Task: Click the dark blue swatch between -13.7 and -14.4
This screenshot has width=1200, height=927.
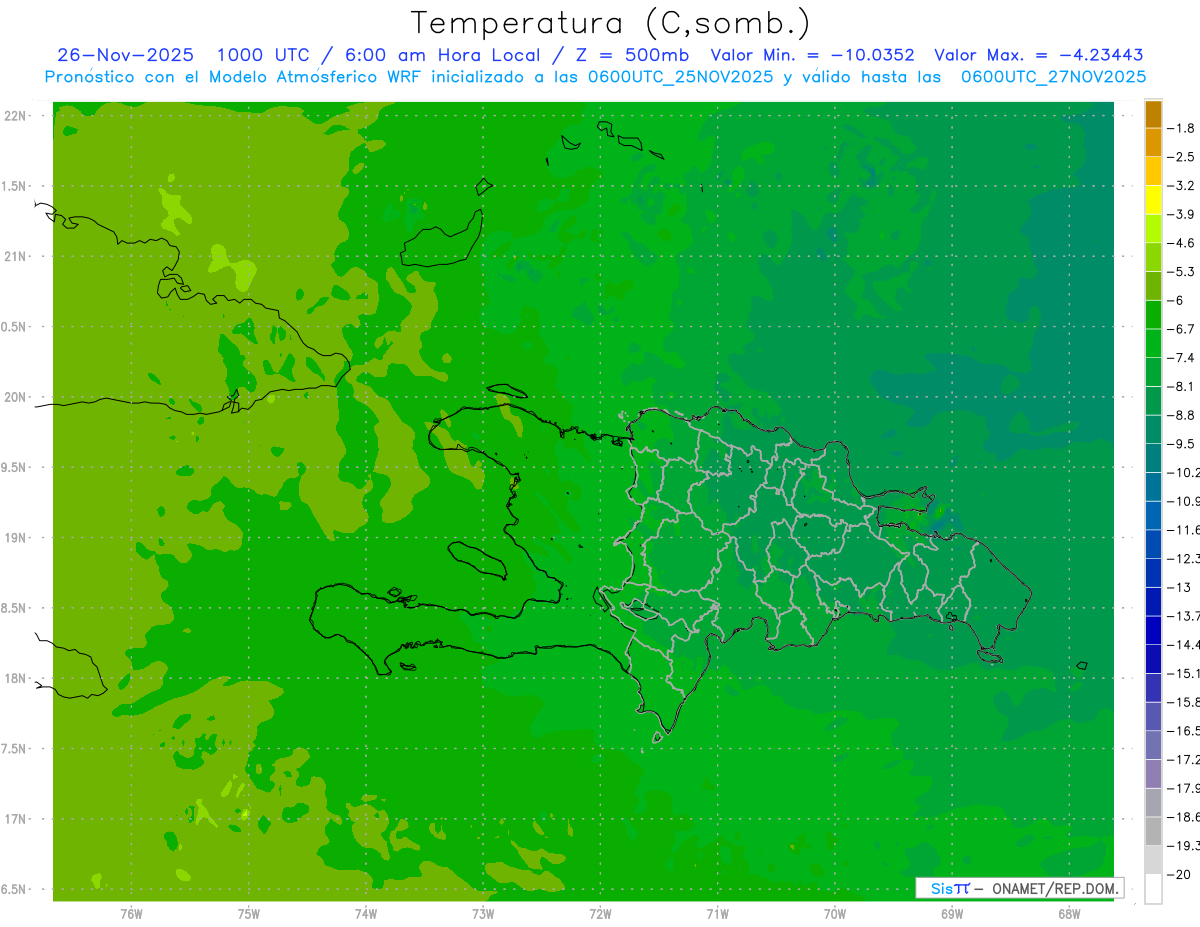Action: click(1153, 630)
